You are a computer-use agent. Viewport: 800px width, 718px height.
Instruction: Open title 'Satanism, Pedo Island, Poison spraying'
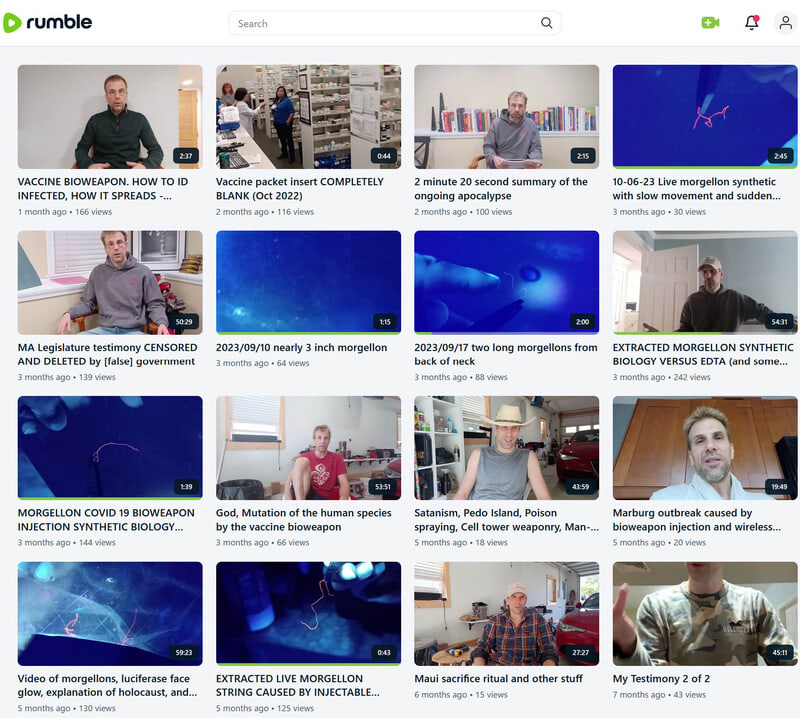click(507, 519)
